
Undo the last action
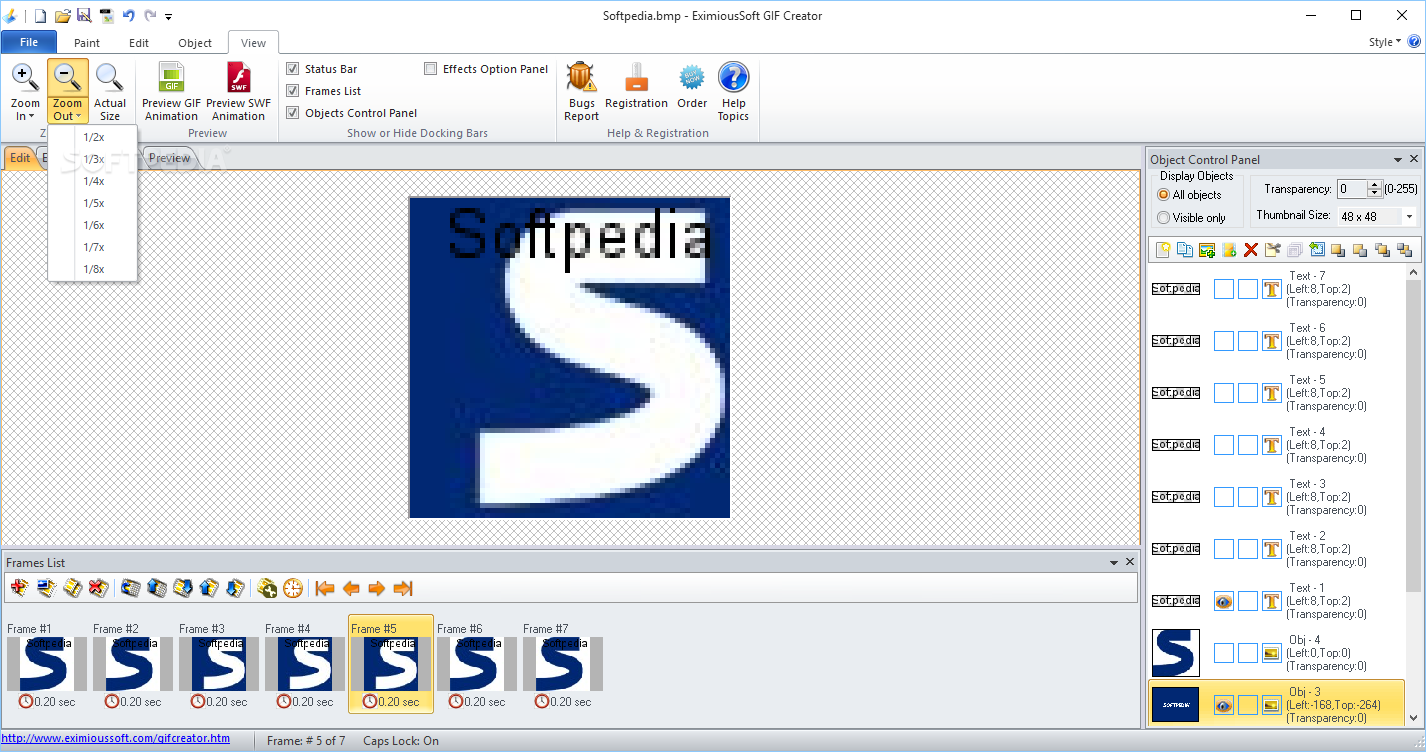128,16
